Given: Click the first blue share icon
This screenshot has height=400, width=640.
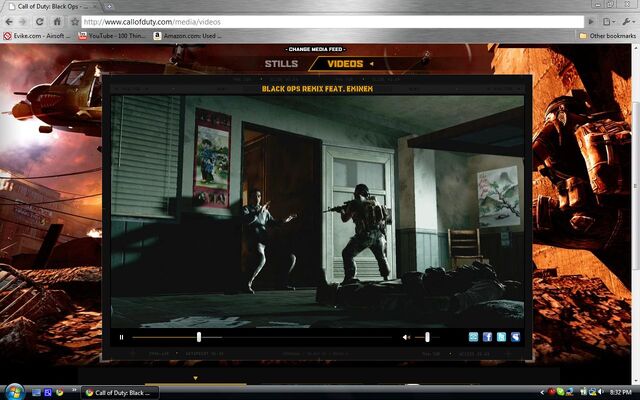Looking at the screenshot, I should pos(473,337).
